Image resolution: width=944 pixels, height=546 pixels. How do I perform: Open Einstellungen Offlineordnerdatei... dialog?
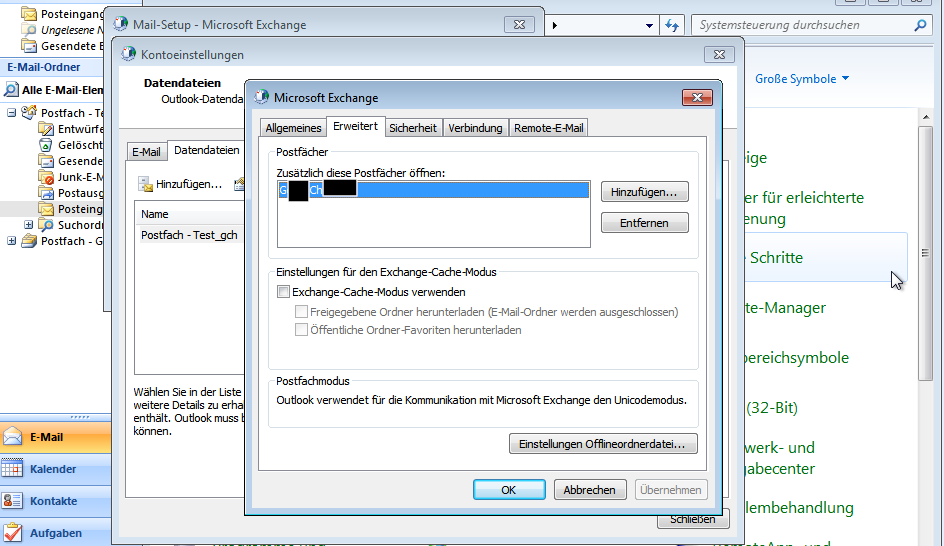603,444
